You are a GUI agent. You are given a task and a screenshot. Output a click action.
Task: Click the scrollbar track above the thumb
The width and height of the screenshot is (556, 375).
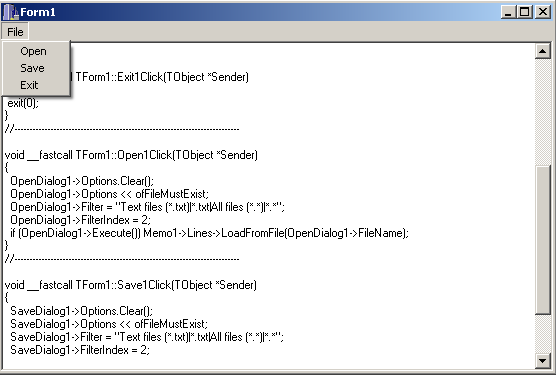(542, 112)
